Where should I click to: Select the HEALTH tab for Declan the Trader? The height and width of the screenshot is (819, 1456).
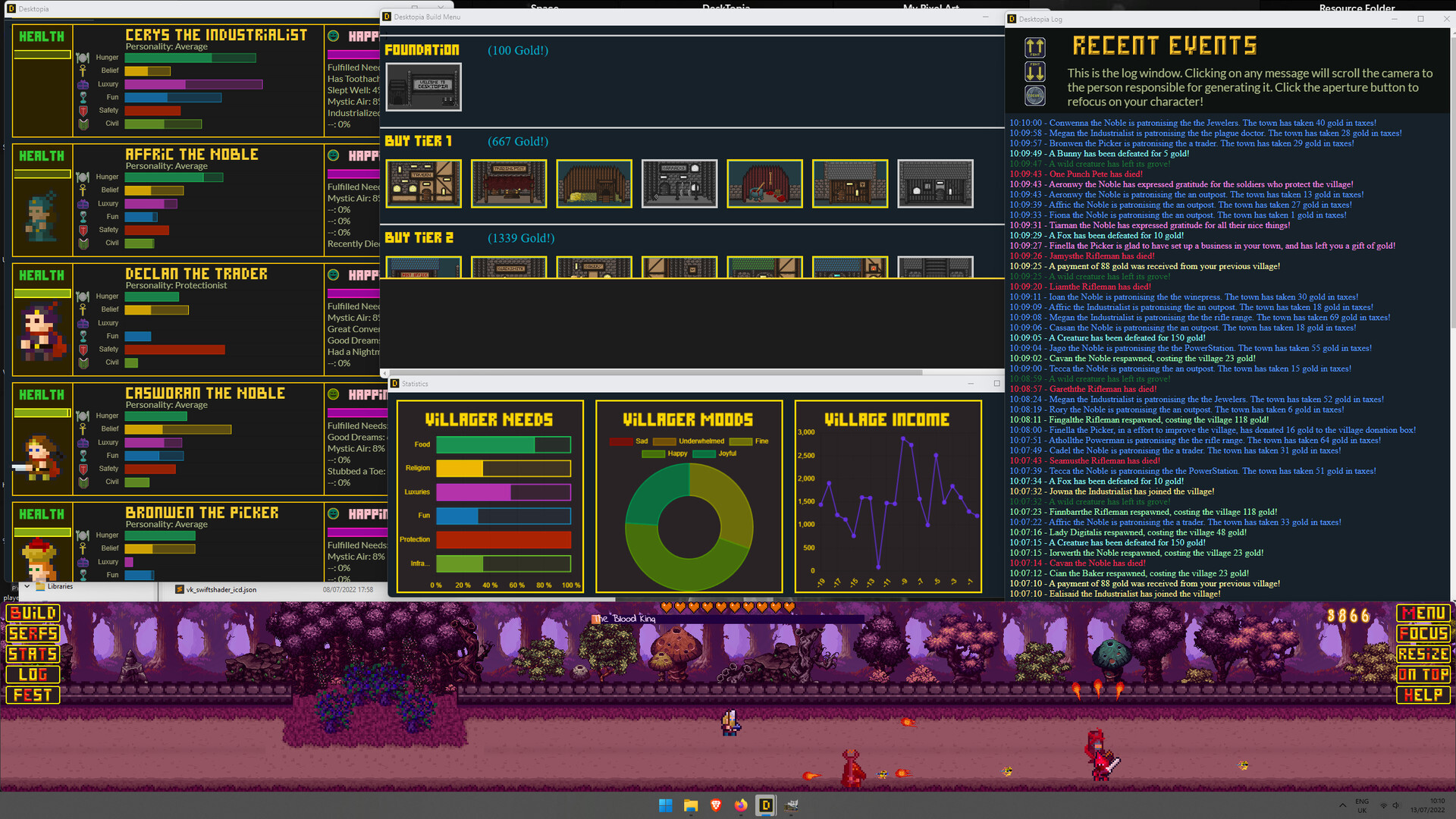click(40, 275)
